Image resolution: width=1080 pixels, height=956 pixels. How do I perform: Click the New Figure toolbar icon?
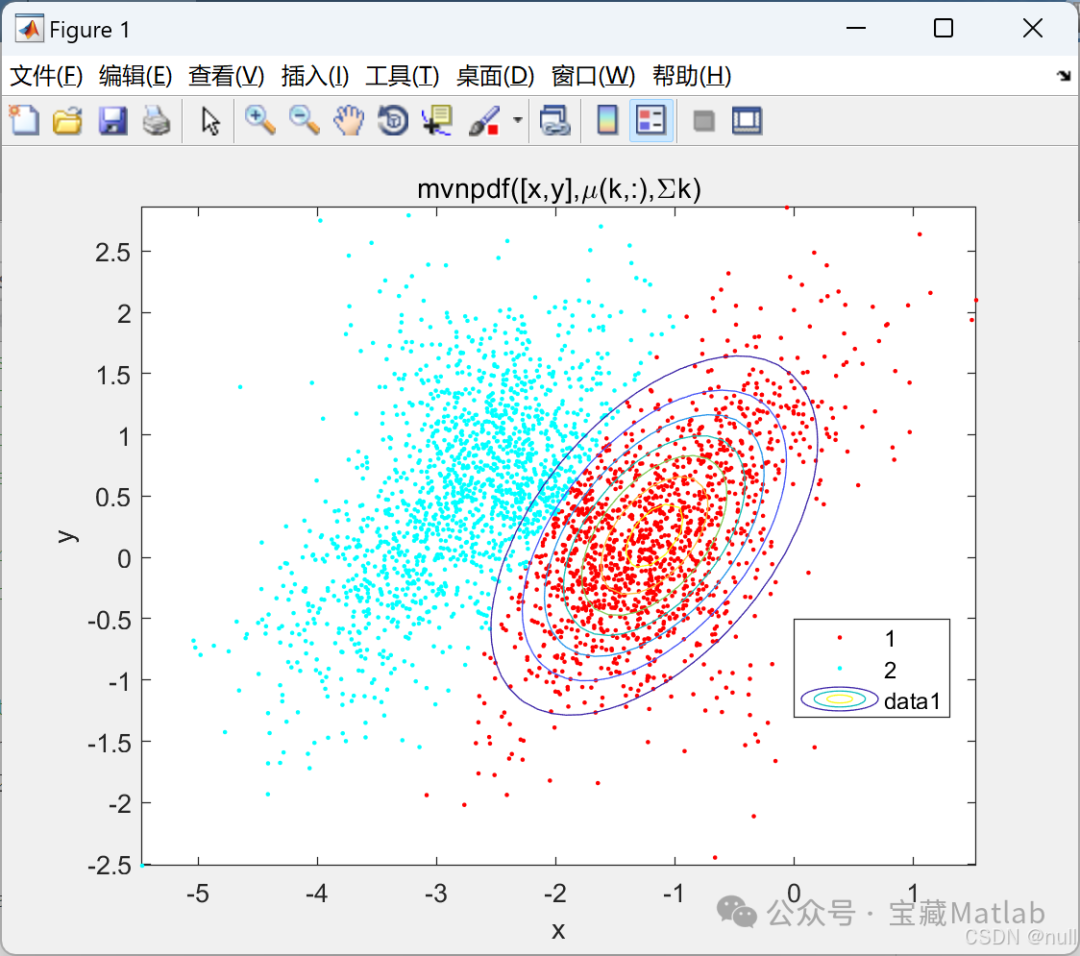[24, 121]
